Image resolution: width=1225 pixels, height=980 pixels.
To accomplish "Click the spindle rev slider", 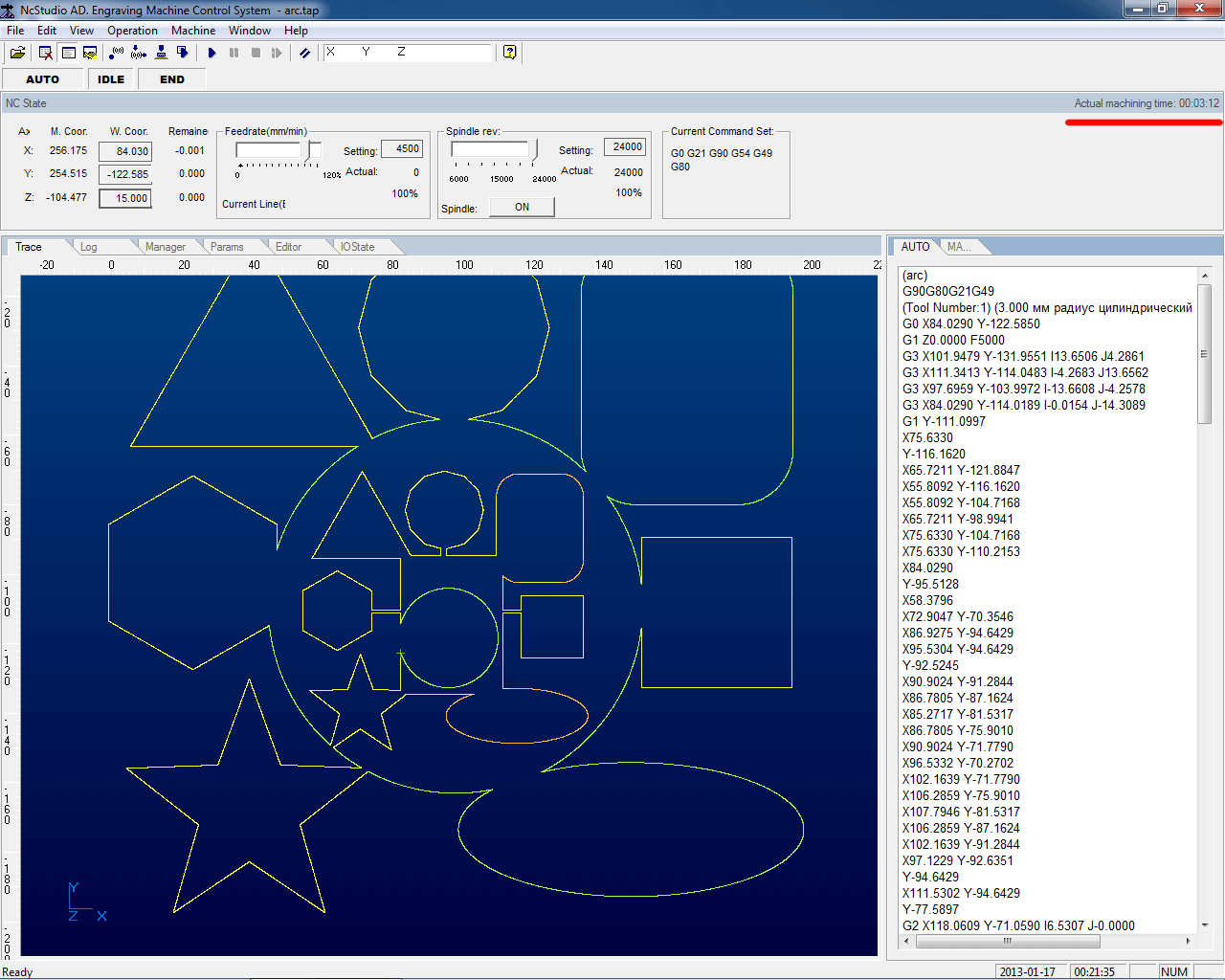I will [534, 149].
